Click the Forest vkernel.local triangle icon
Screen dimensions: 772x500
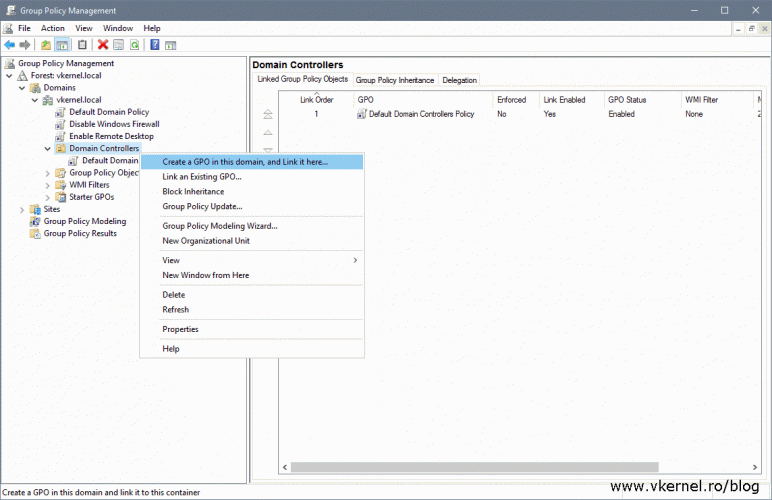pyautogui.click(x=22, y=75)
